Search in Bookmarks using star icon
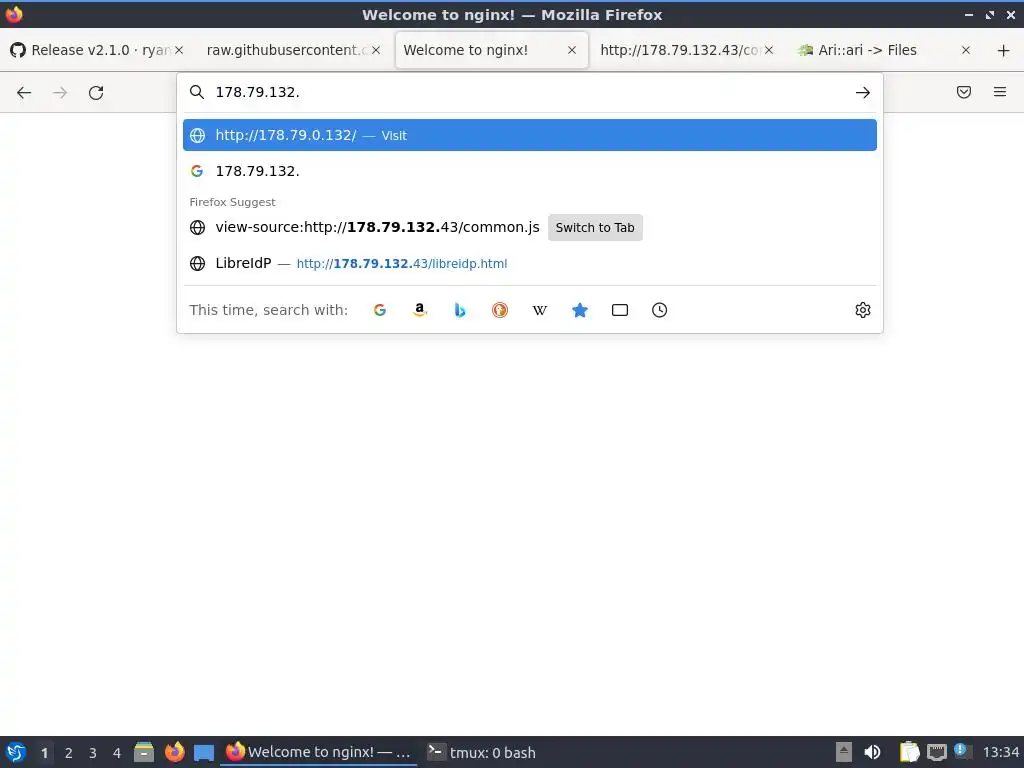This screenshot has width=1024, height=768. (580, 310)
